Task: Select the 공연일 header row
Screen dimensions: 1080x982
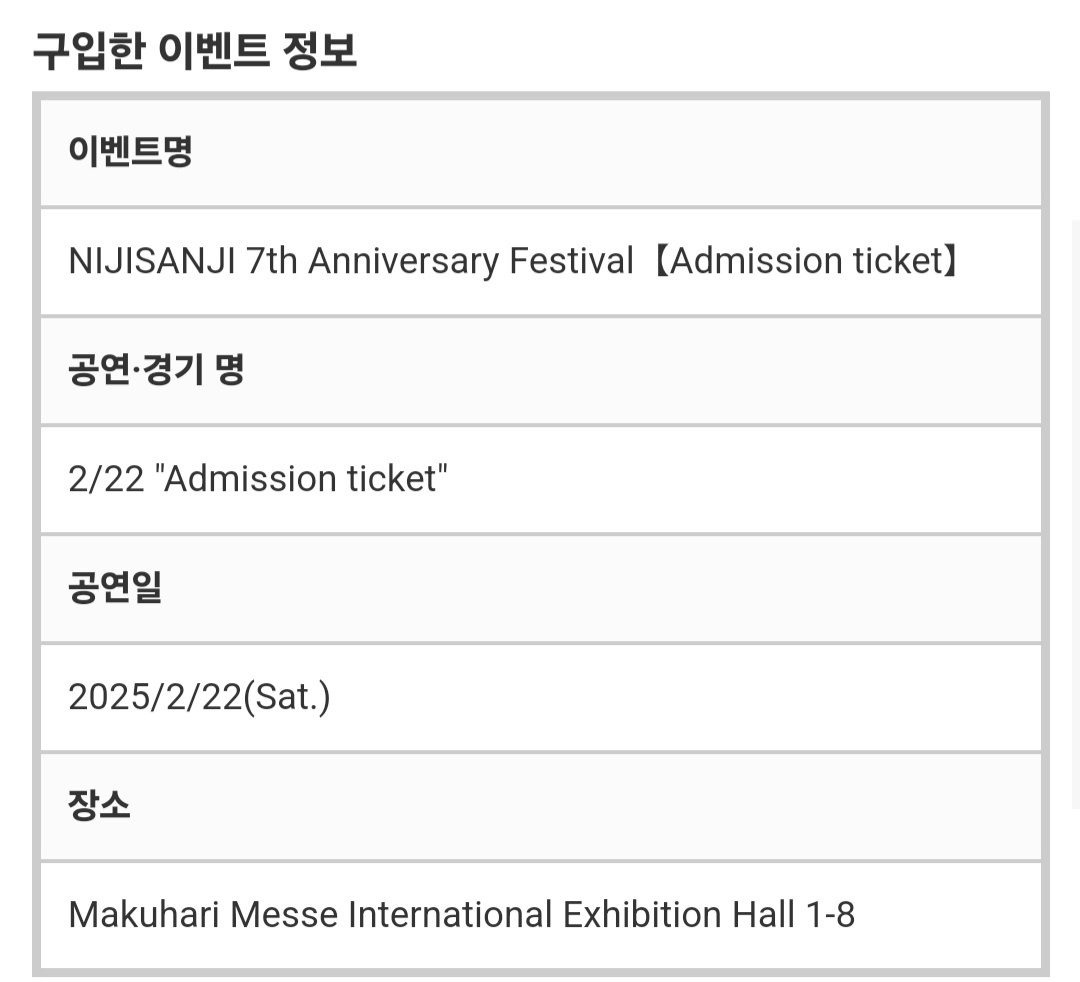Action: (x=541, y=589)
